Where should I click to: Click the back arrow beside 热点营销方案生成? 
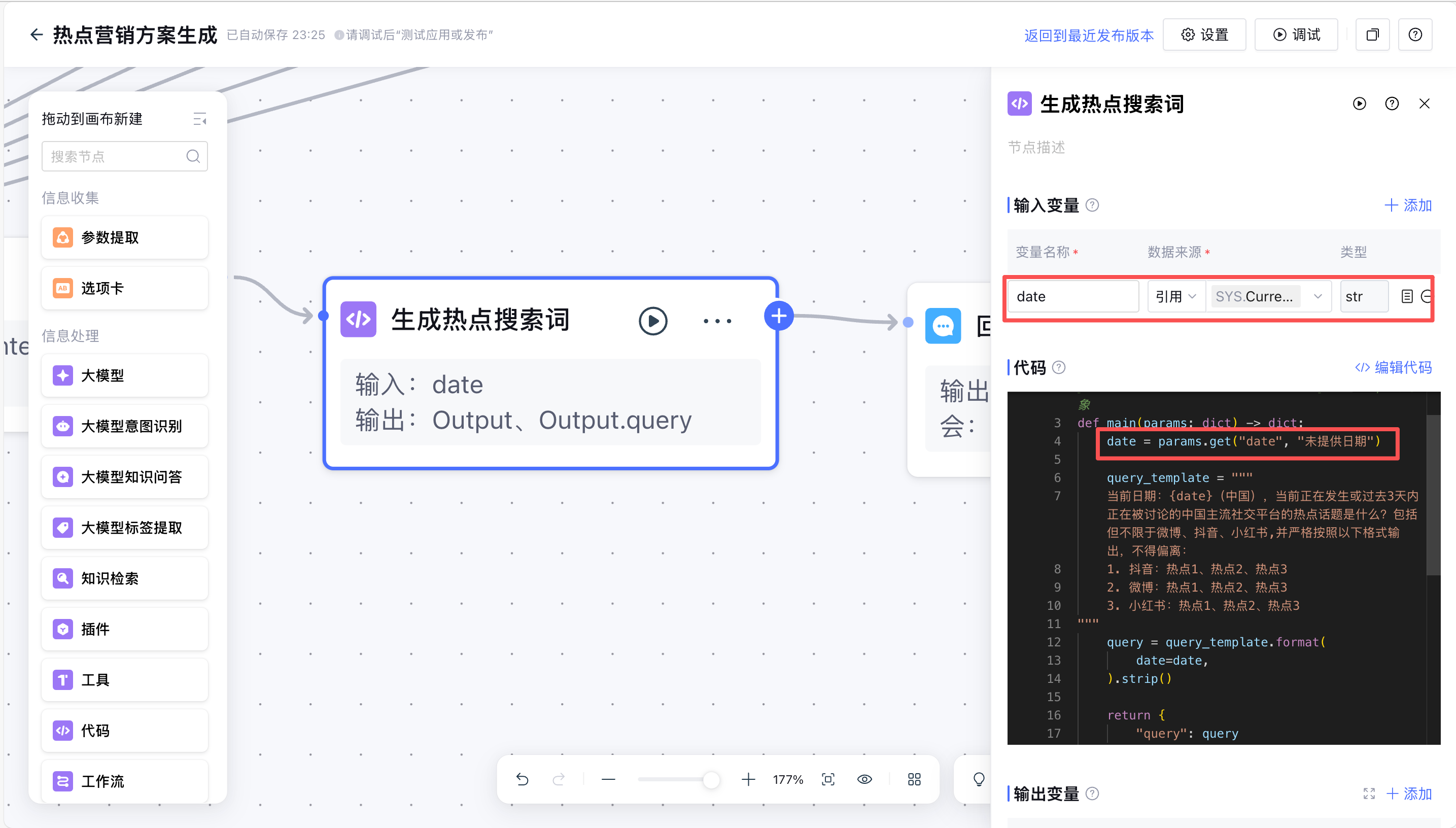tap(37, 34)
